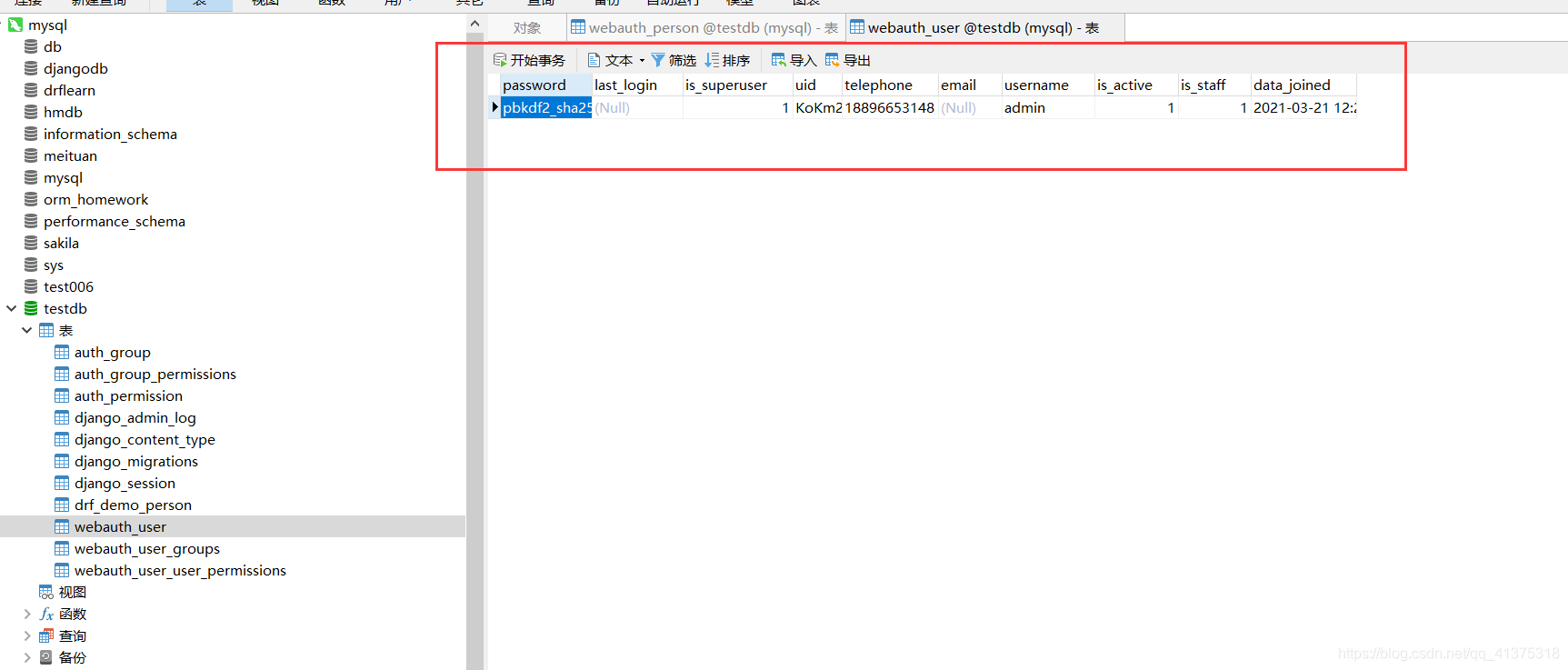Click the mysql connection icon

click(15, 25)
